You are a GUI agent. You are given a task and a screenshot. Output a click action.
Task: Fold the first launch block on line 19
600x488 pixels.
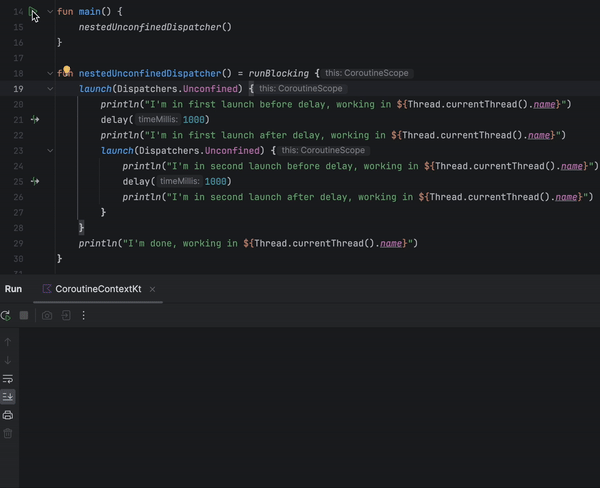50,89
